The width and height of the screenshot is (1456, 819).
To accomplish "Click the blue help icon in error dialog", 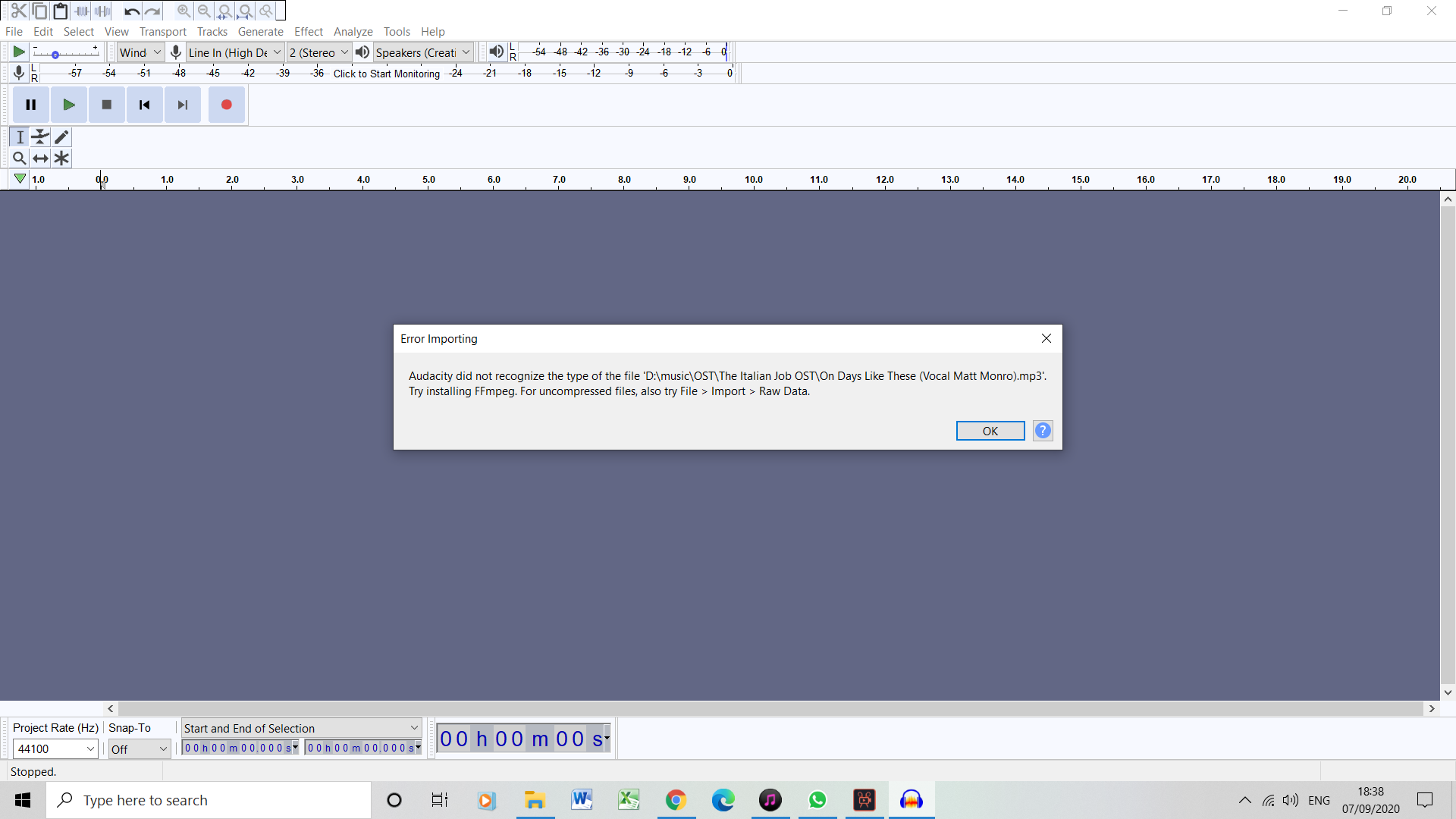I will tap(1043, 431).
